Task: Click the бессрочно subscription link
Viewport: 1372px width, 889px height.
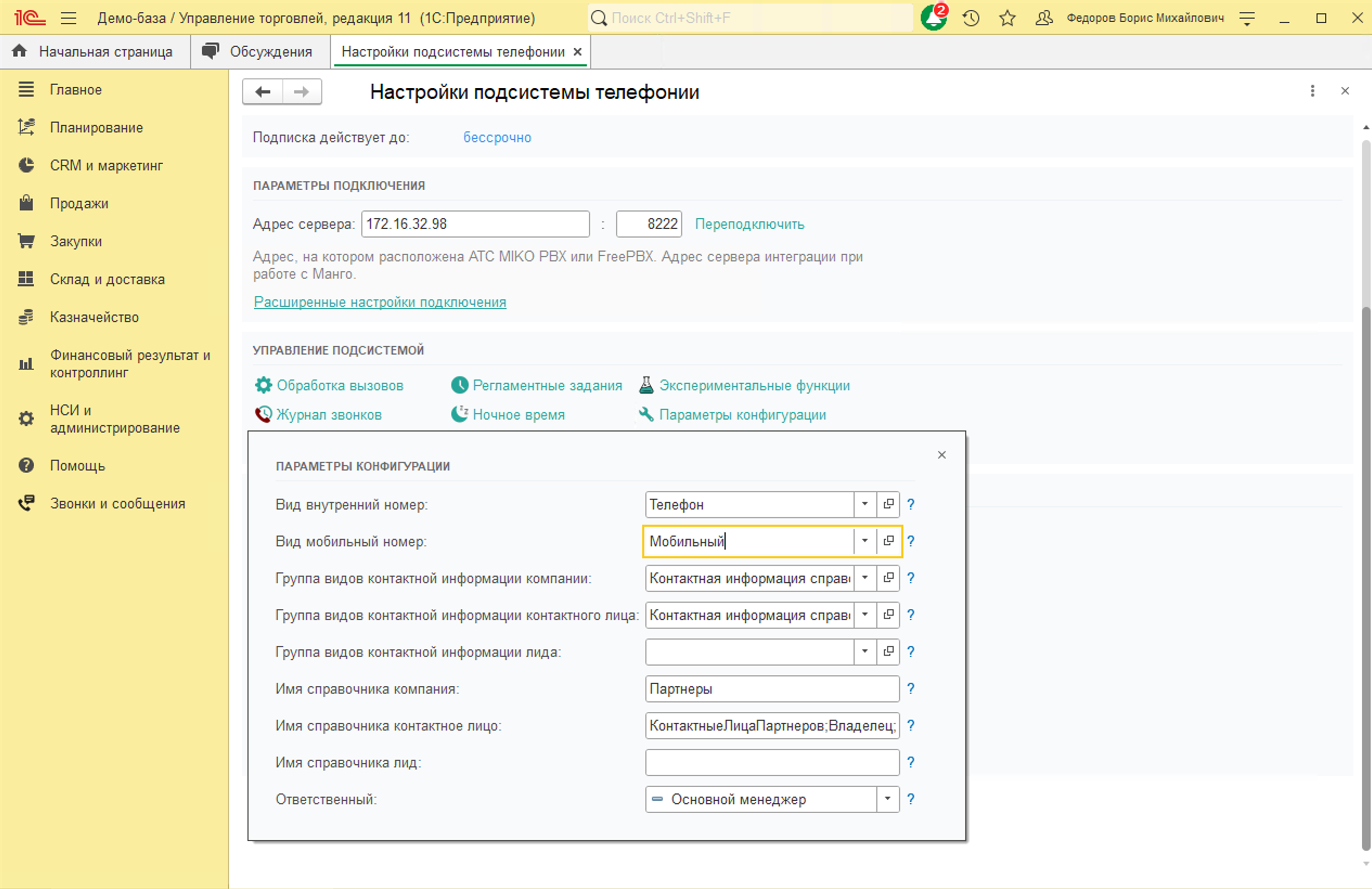Action: [x=497, y=137]
